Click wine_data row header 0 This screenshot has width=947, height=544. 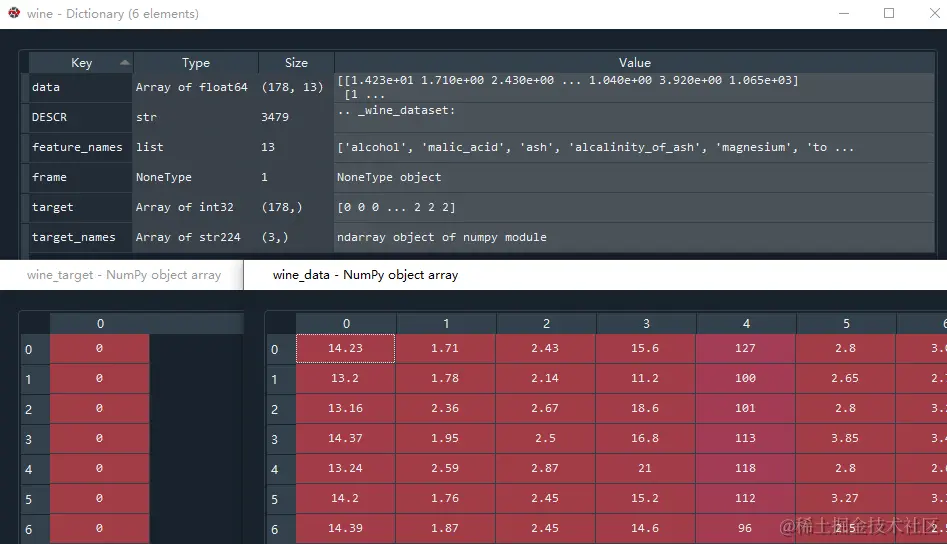tap(281, 349)
